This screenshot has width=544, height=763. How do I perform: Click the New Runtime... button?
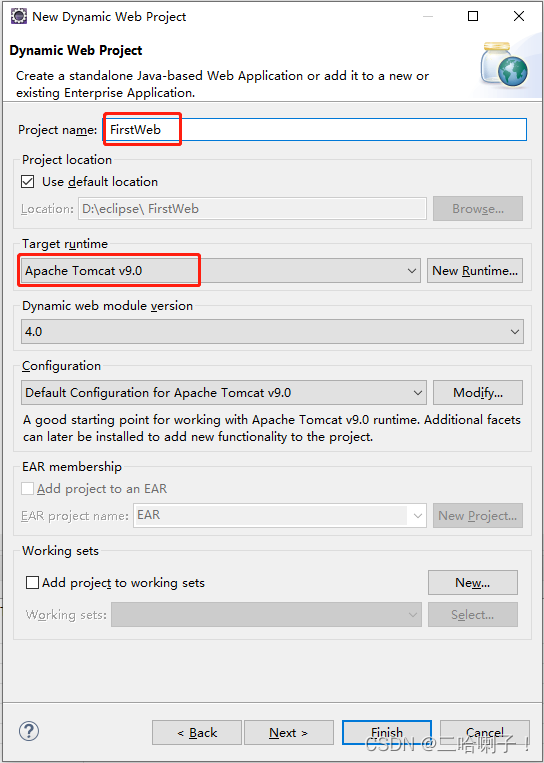475,271
